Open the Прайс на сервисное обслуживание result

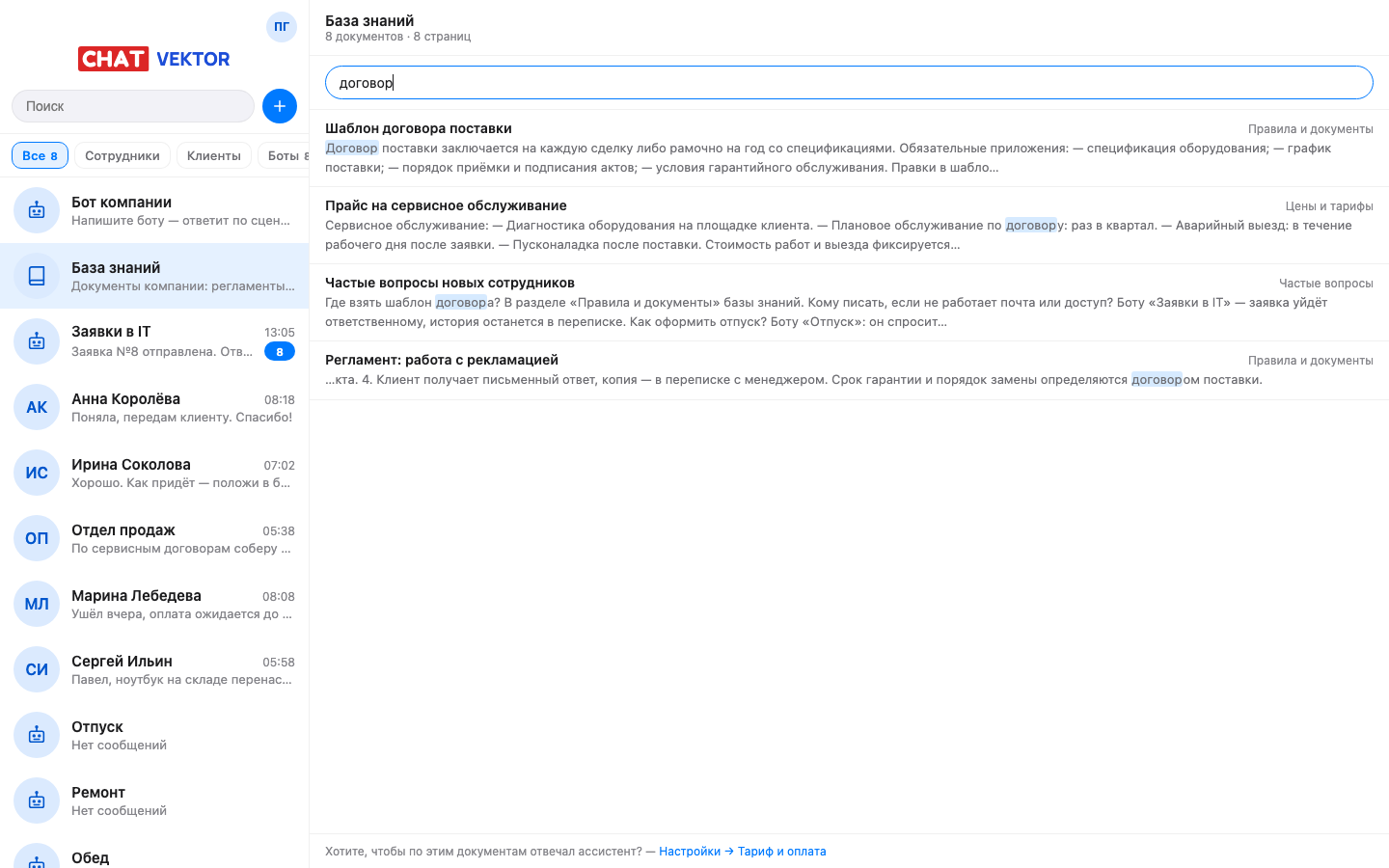click(849, 226)
